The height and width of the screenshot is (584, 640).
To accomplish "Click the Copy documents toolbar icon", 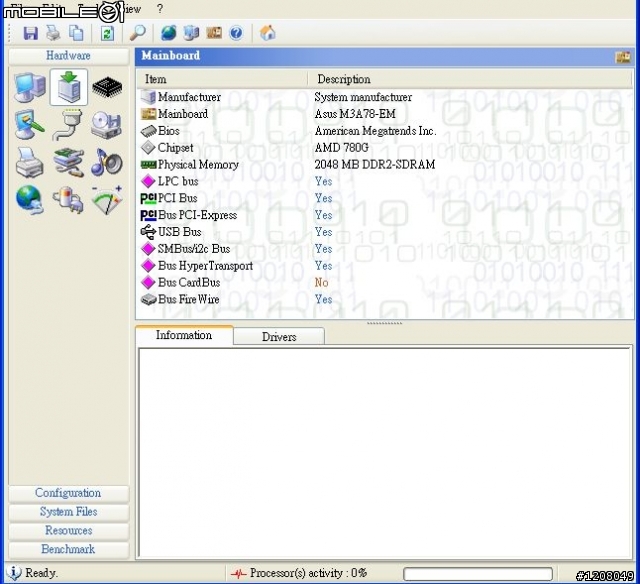I will 76,33.
